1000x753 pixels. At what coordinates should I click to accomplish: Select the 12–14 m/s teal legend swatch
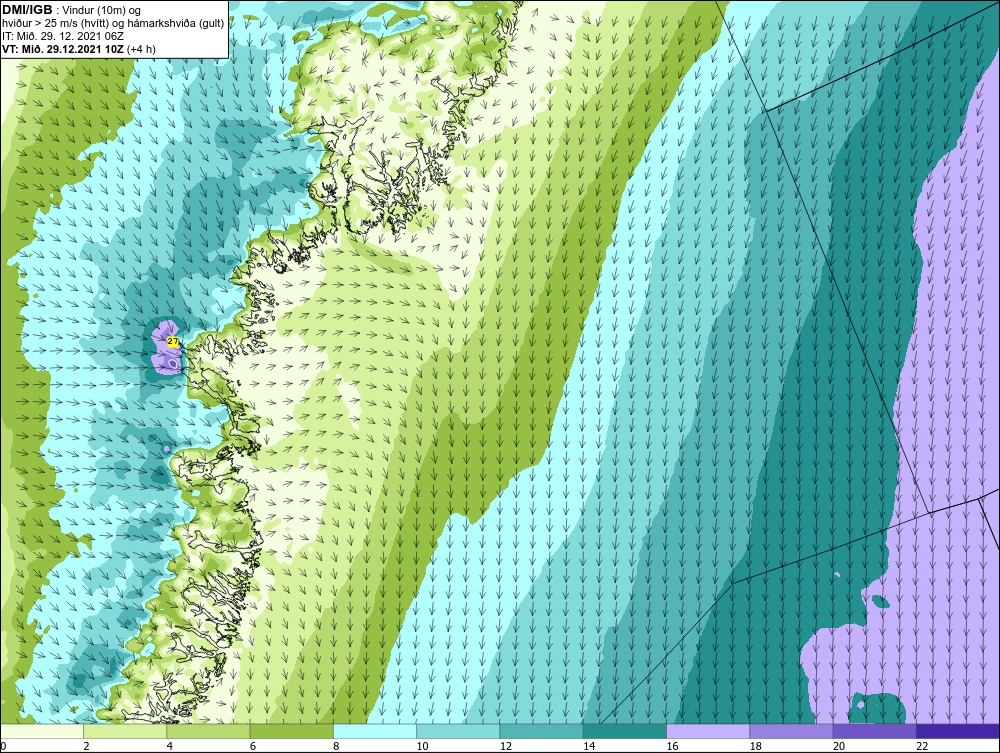coord(541,731)
